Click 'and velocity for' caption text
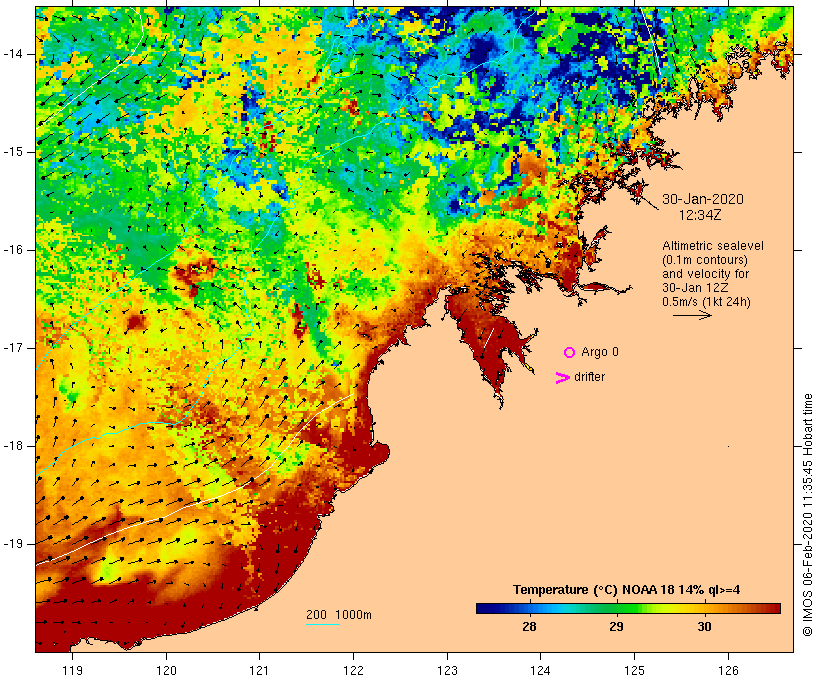820x680 pixels. tap(705, 274)
